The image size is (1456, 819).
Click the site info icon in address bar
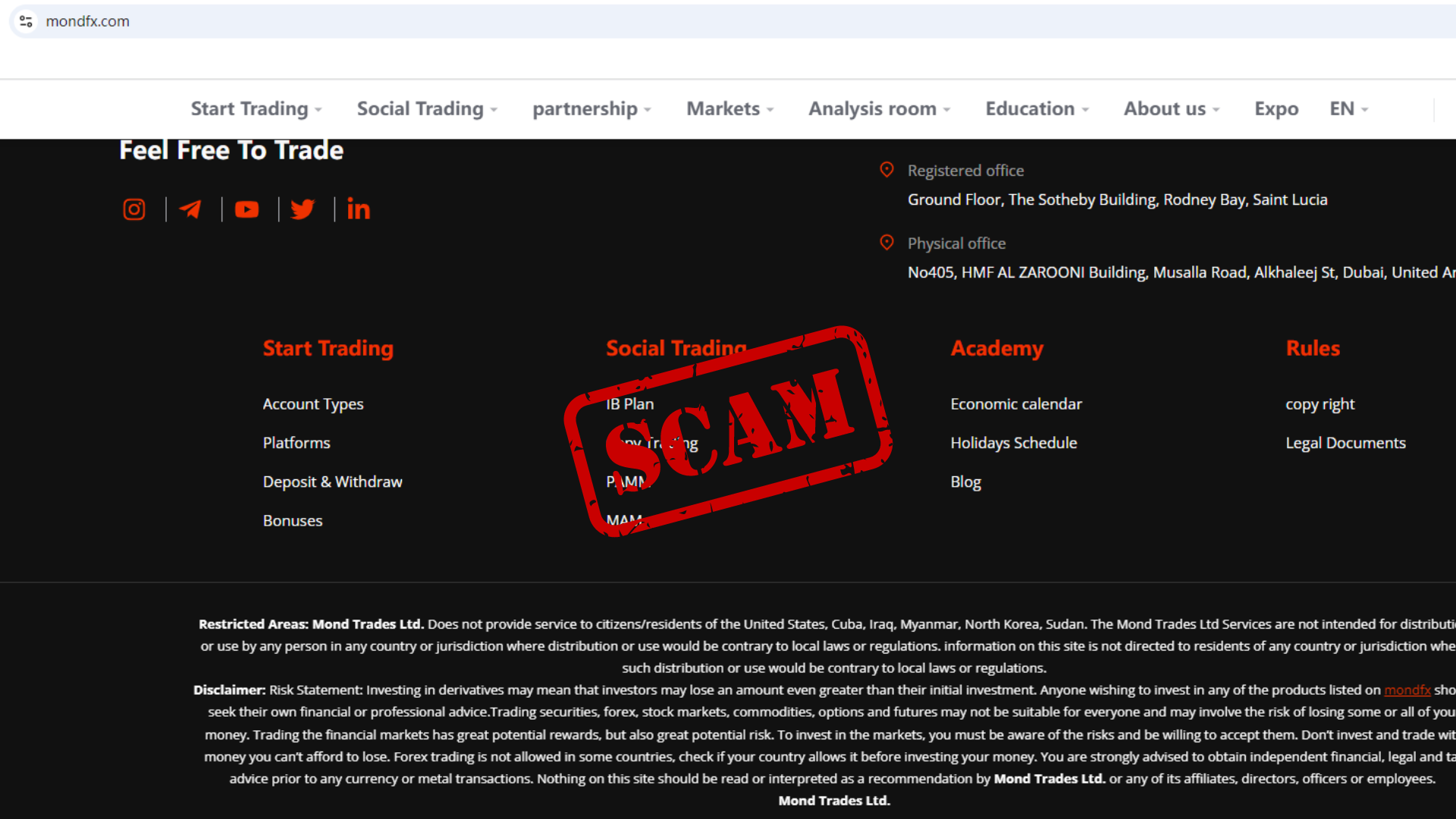(26, 21)
